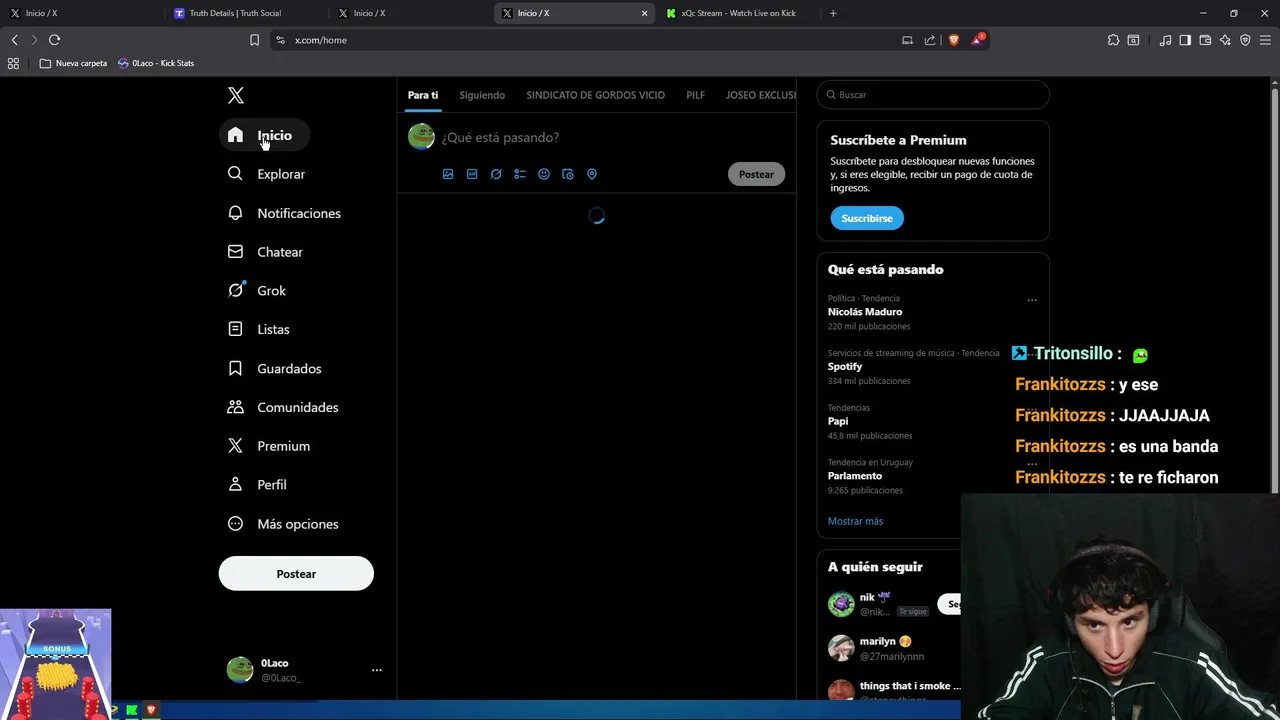Expand Más opciones in the sidebar
This screenshot has height=720, width=1280.
point(283,524)
